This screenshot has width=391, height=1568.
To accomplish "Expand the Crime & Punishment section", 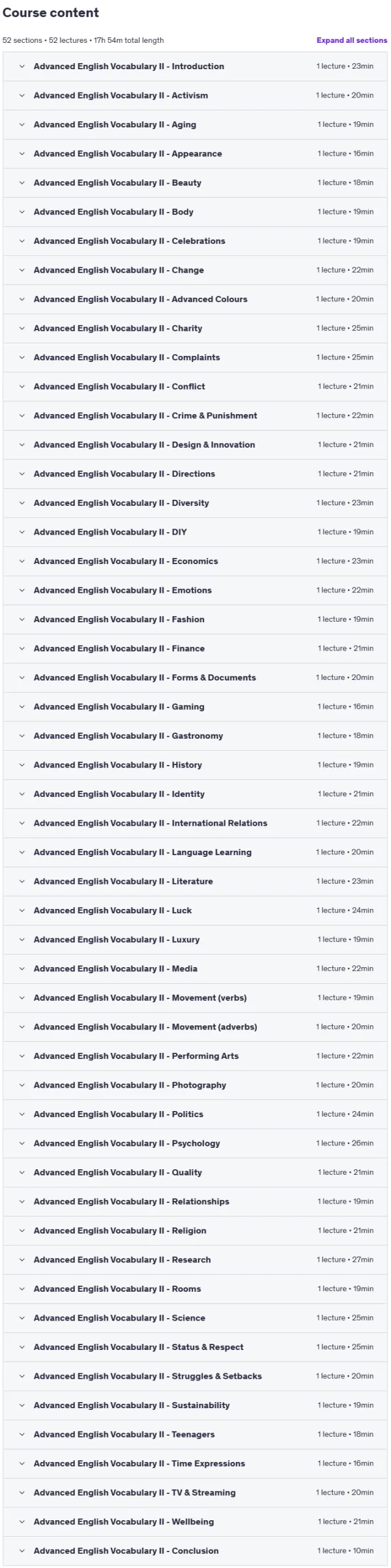I will (195, 415).
